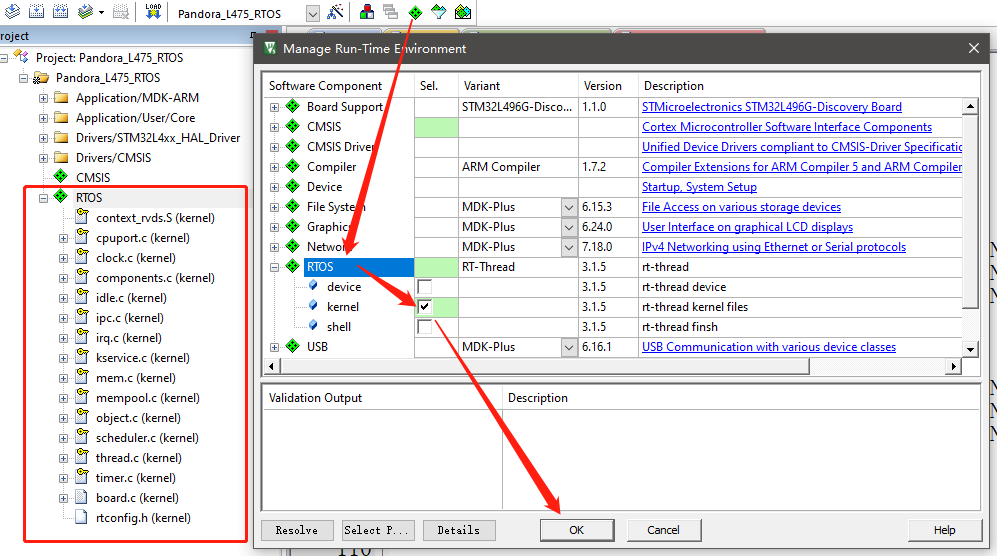This screenshot has height=556, width=997.
Task: Open the File System variant dropdown
Action: pos(569,207)
